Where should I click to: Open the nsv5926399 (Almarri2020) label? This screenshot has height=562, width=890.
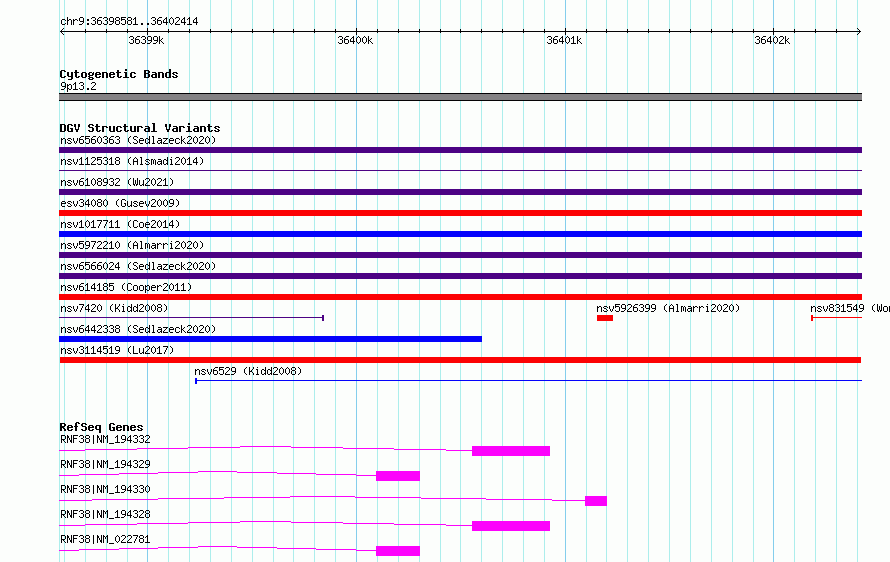(x=668, y=308)
